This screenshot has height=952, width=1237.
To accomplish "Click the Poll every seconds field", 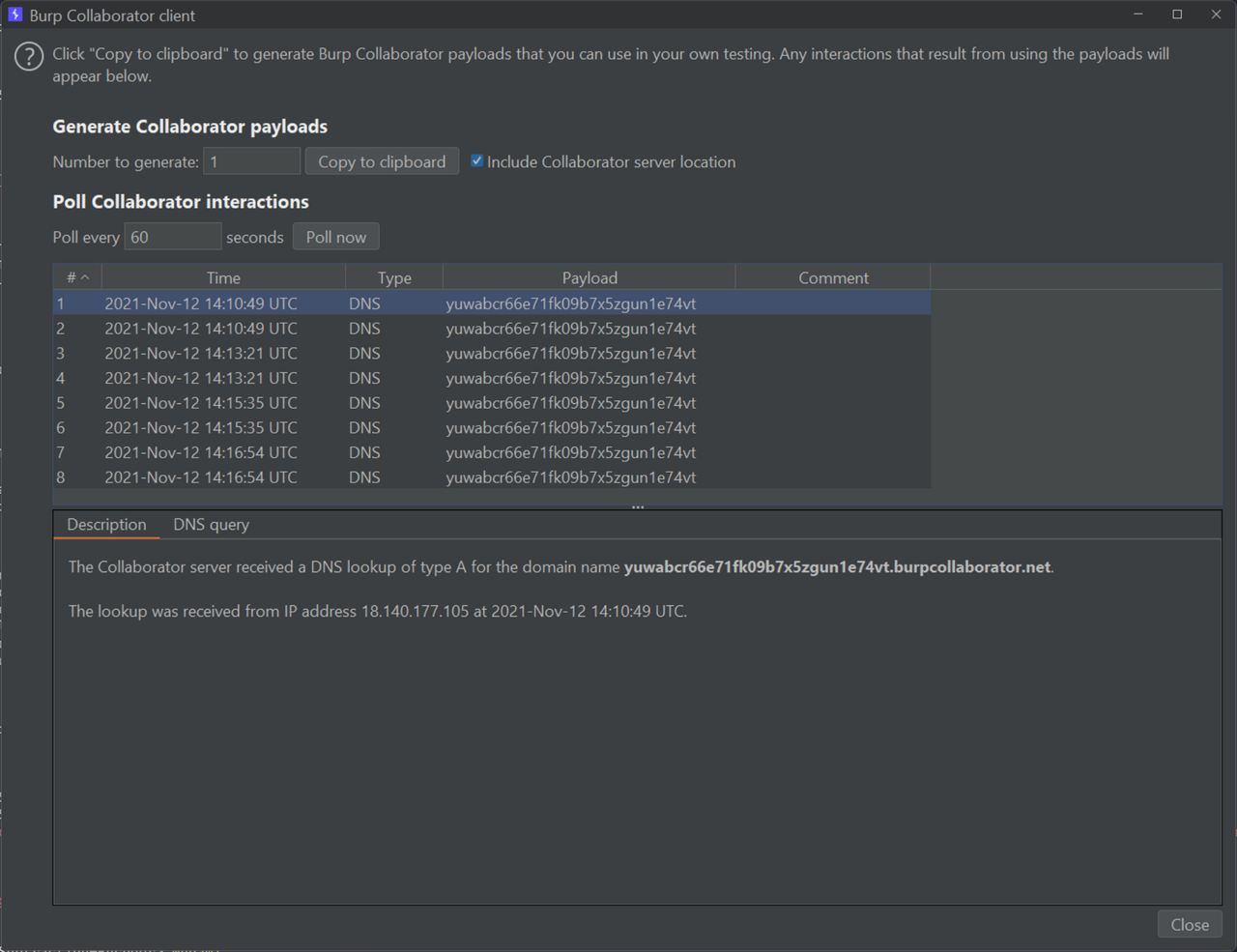I will pos(172,237).
